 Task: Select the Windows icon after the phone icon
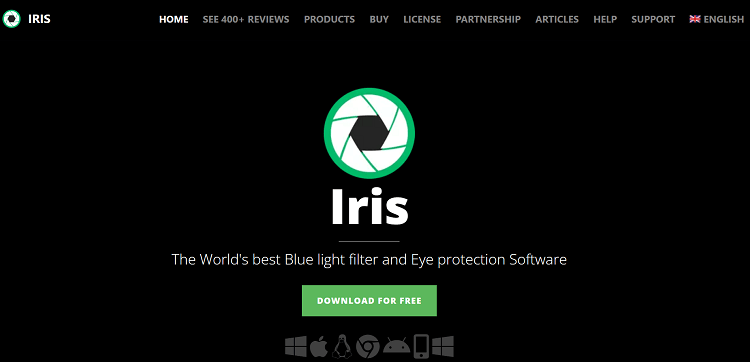tap(442, 346)
